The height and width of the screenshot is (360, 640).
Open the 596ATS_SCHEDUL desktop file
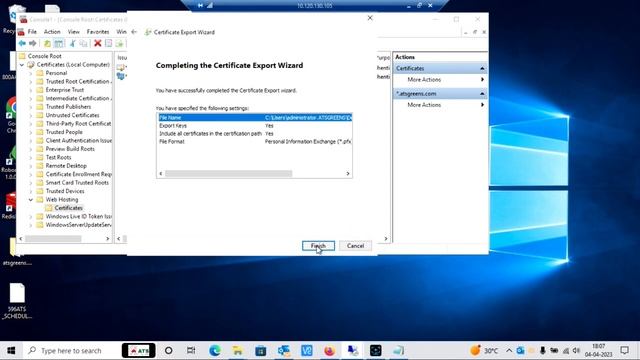17,301
